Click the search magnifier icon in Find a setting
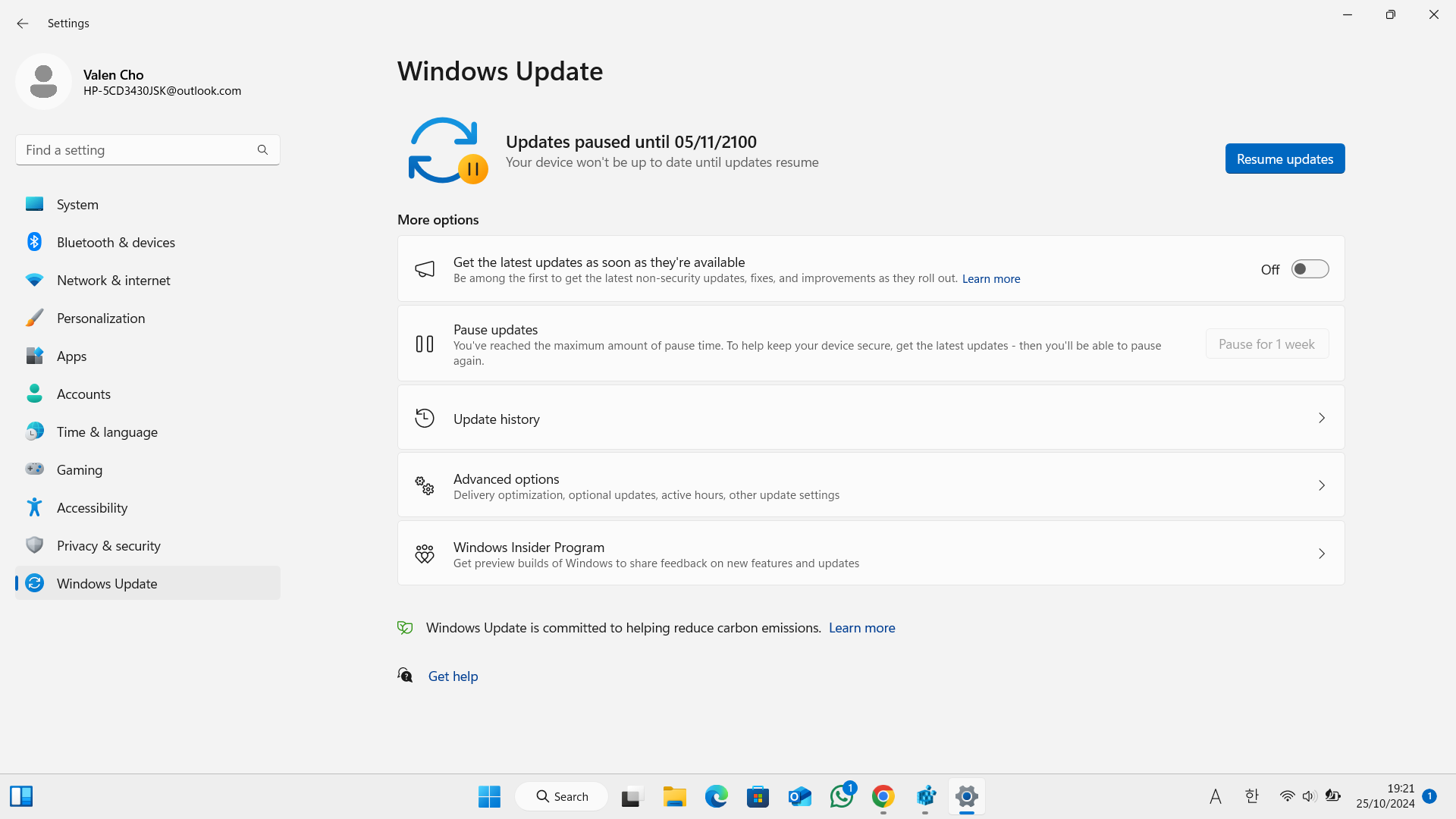Screen dimensions: 1456x819 click(262, 150)
